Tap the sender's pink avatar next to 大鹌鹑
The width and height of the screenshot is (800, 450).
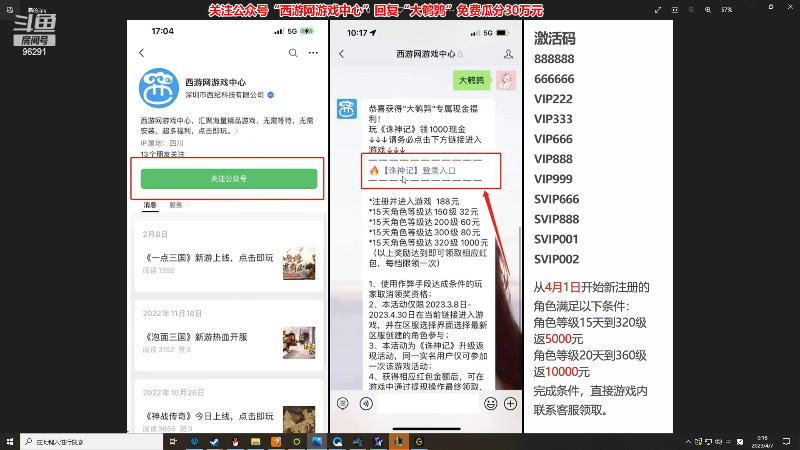click(x=506, y=80)
